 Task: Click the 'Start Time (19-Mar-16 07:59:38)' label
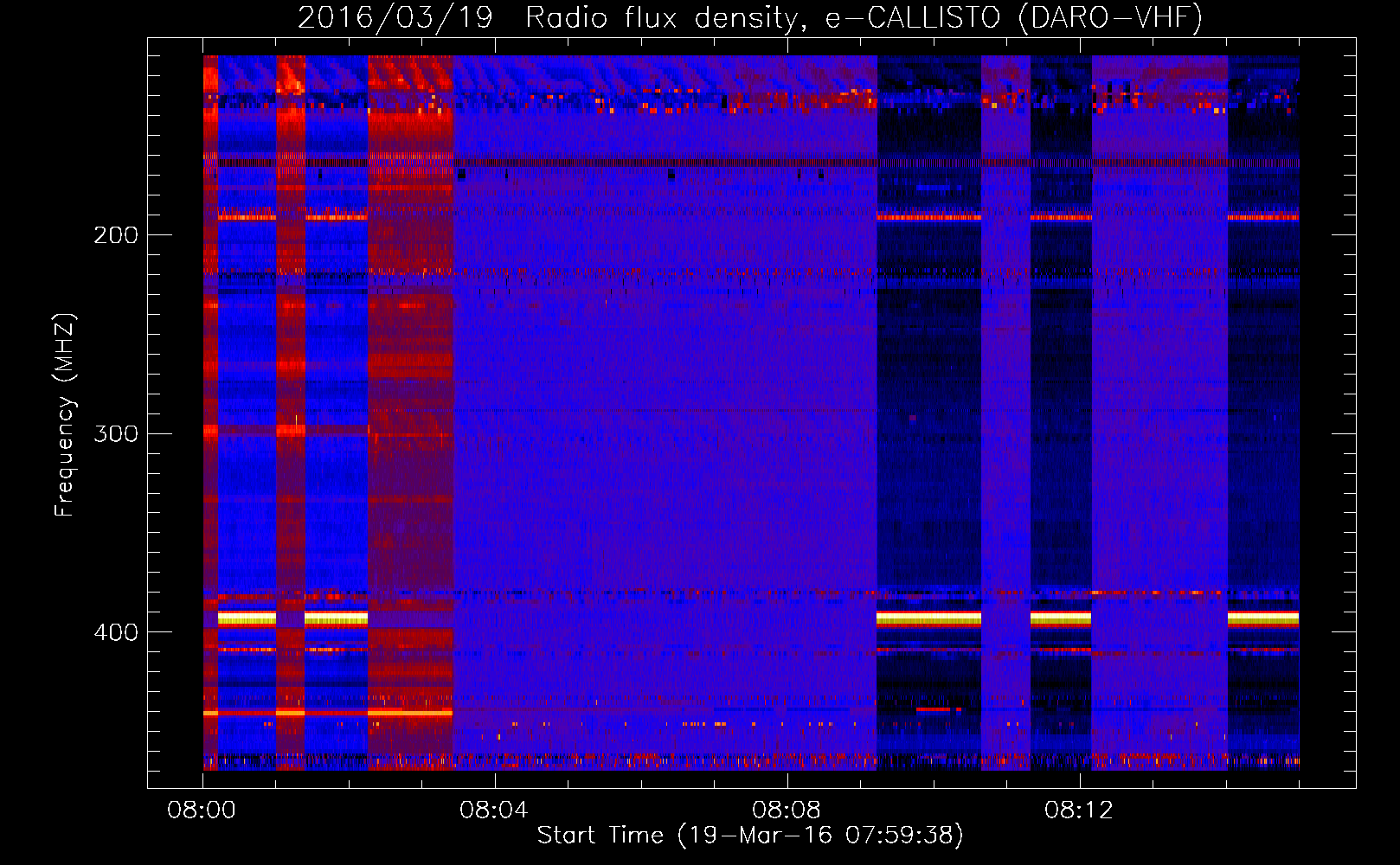750,836
